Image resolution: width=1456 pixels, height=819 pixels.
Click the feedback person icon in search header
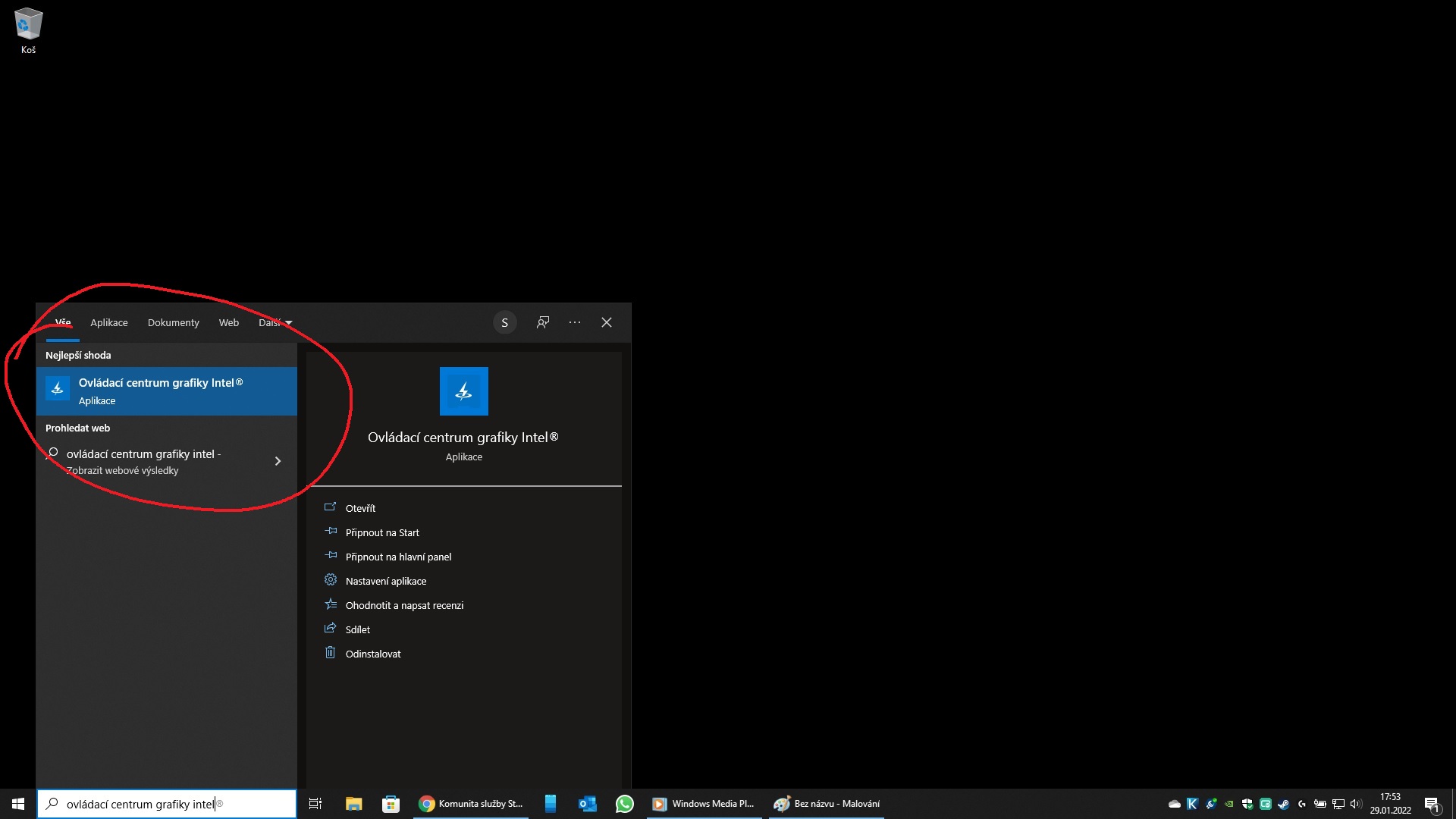(543, 322)
